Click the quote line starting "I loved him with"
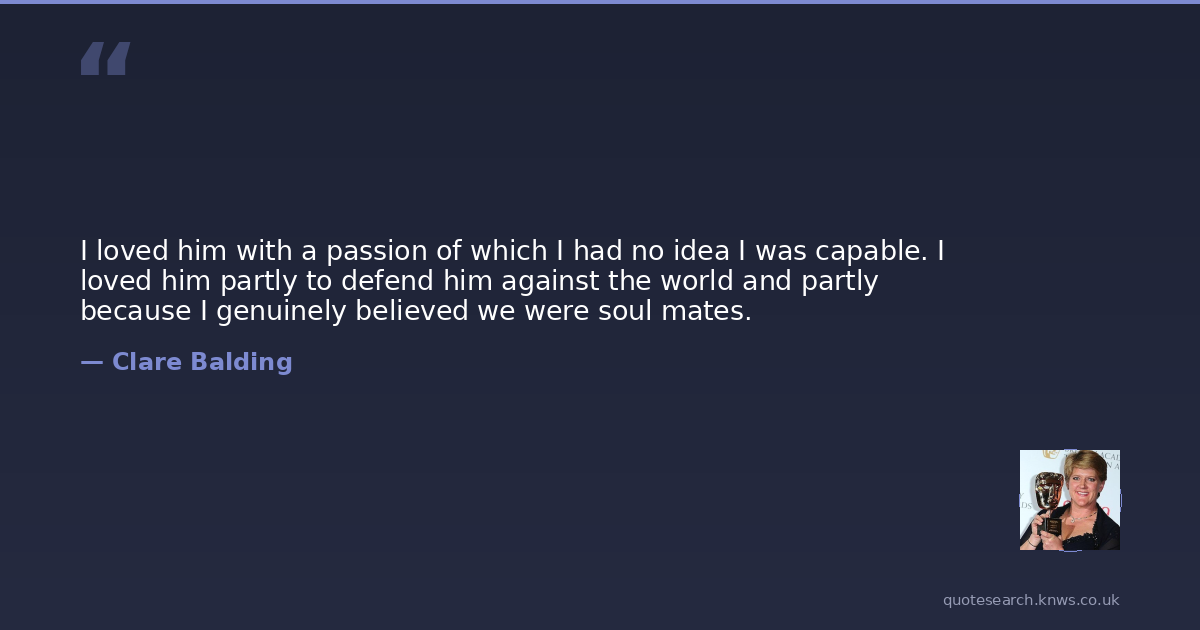This screenshot has height=630, width=1200. tap(512, 251)
